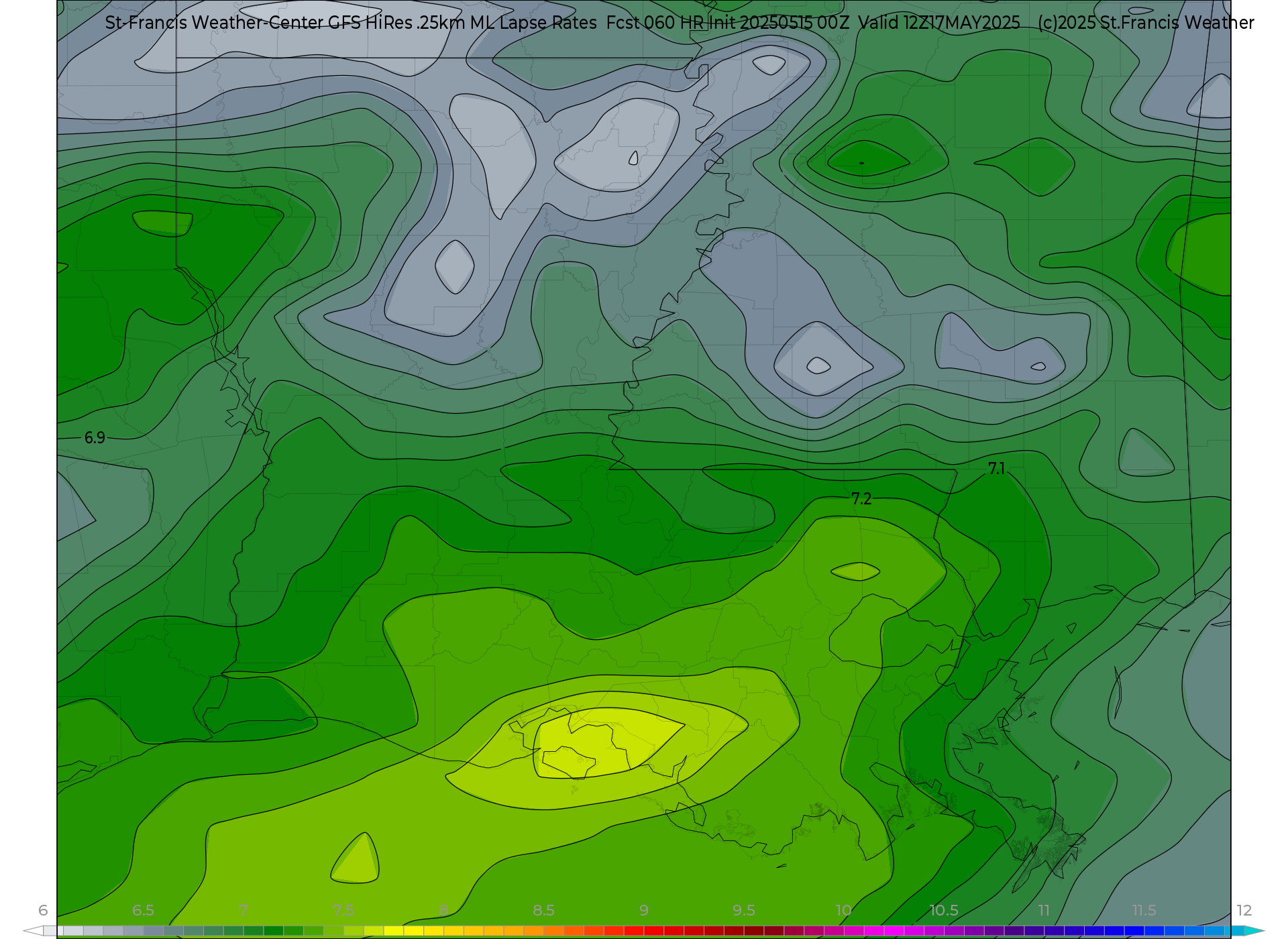
Task: Click 'GFS HiRes .25km' in the title
Action: (x=397, y=23)
